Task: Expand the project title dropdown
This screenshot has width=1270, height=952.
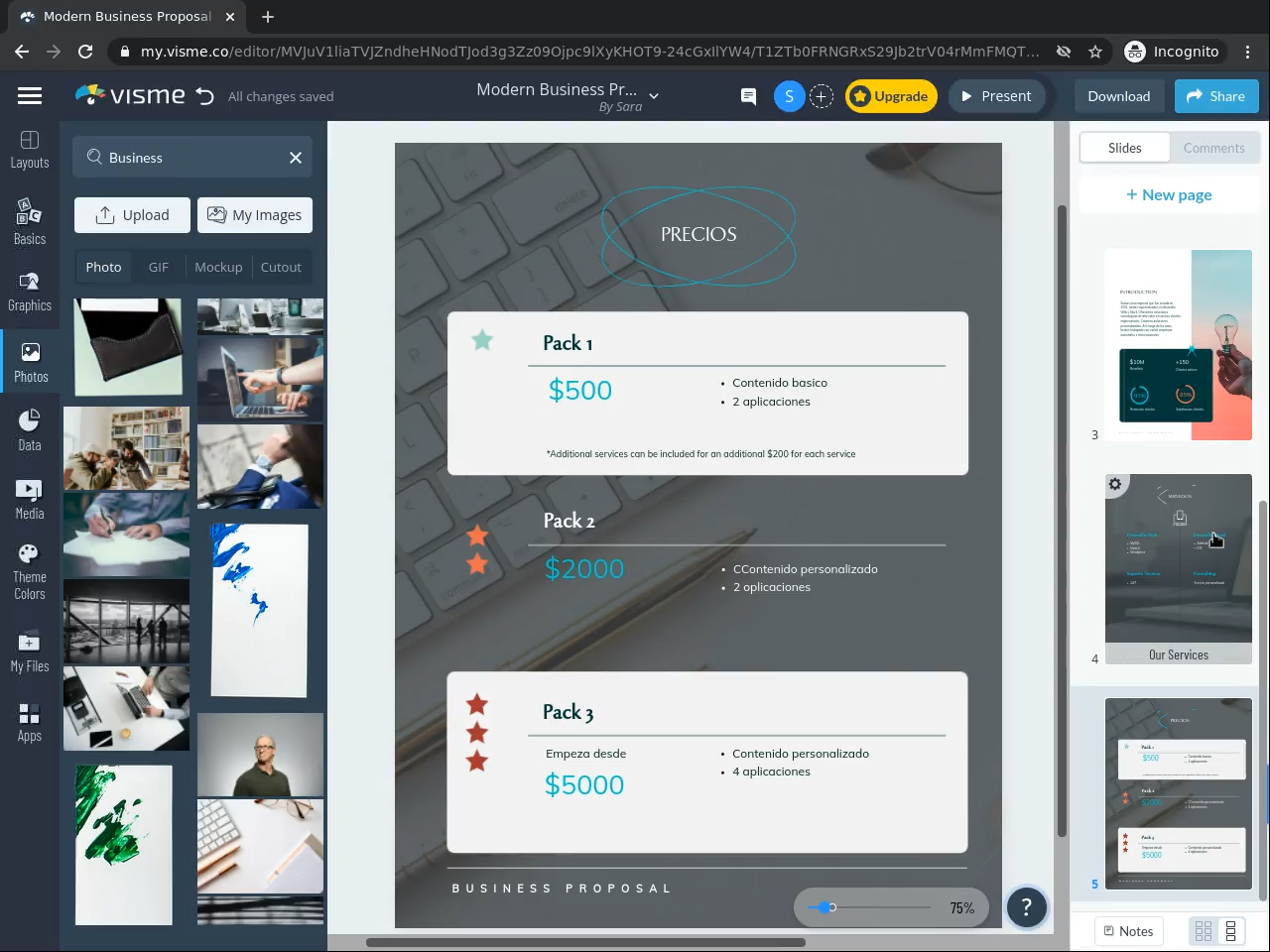Action: pyautogui.click(x=654, y=96)
